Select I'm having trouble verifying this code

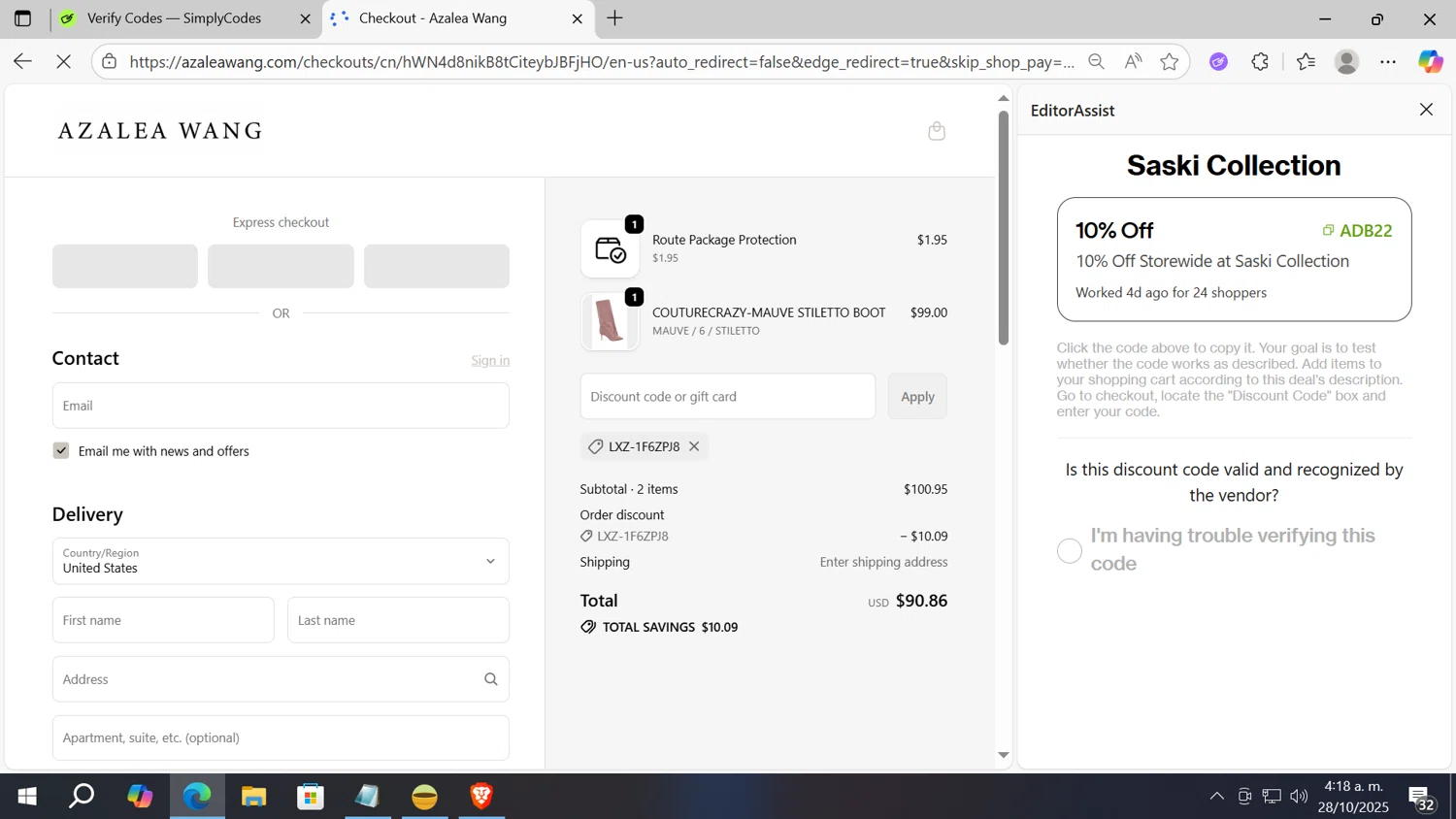(1070, 550)
